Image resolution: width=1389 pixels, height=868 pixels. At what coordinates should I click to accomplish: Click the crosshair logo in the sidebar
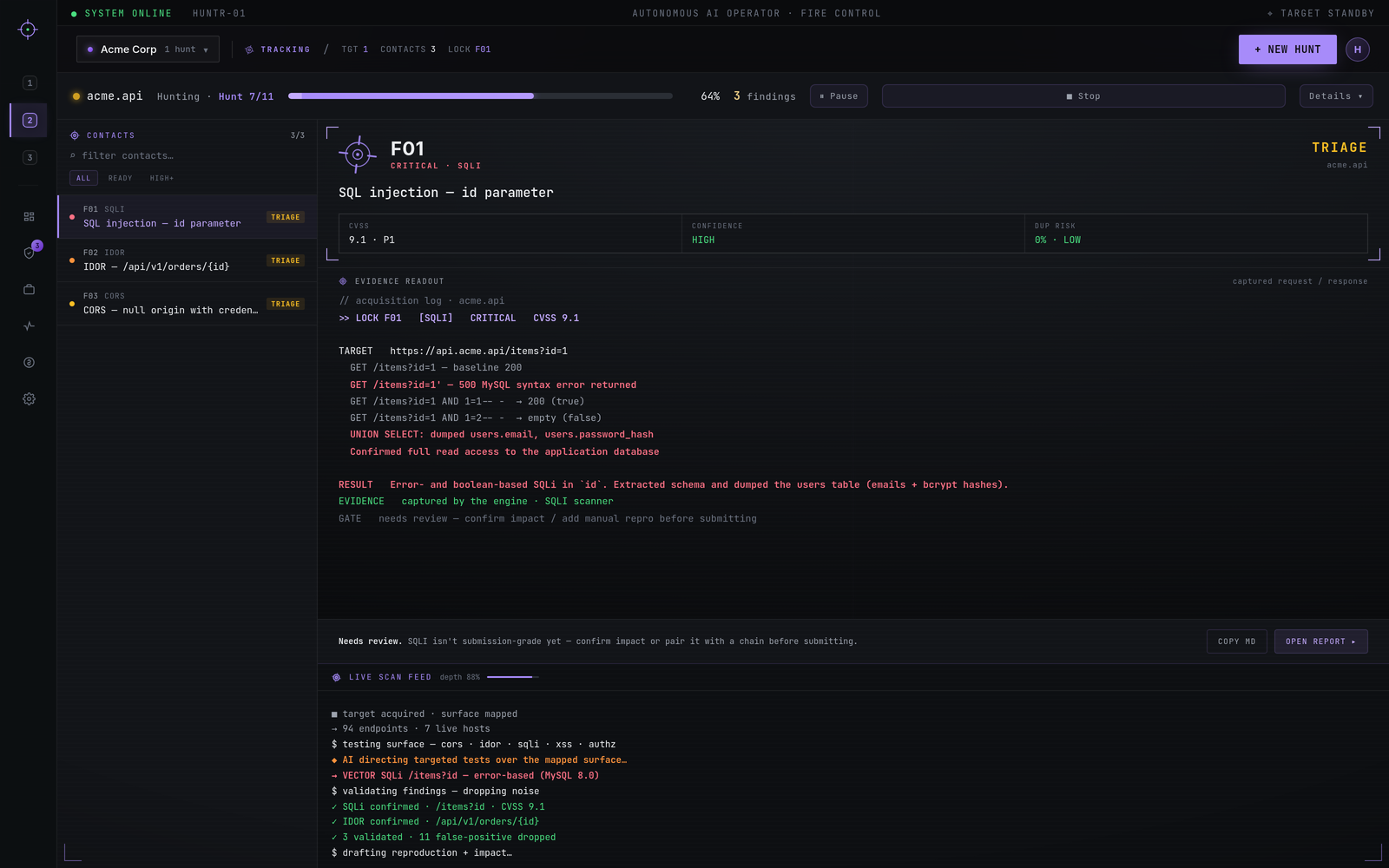(x=28, y=30)
